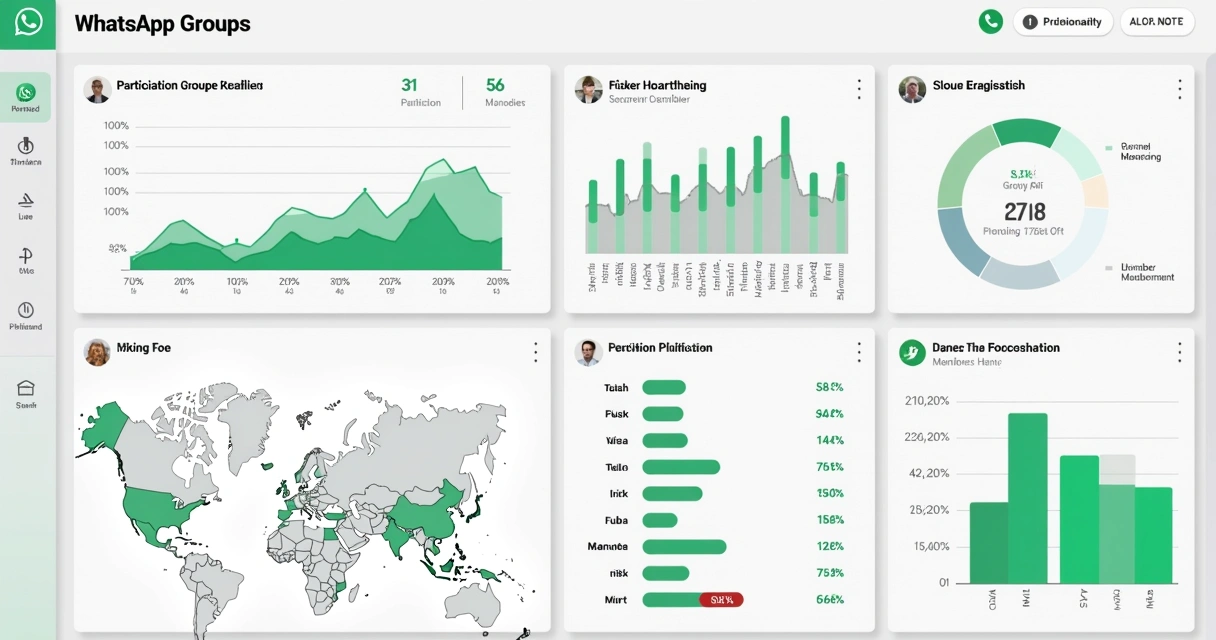
Task: Select the second sidebar icon below WhatsApp
Action: [x=26, y=150]
